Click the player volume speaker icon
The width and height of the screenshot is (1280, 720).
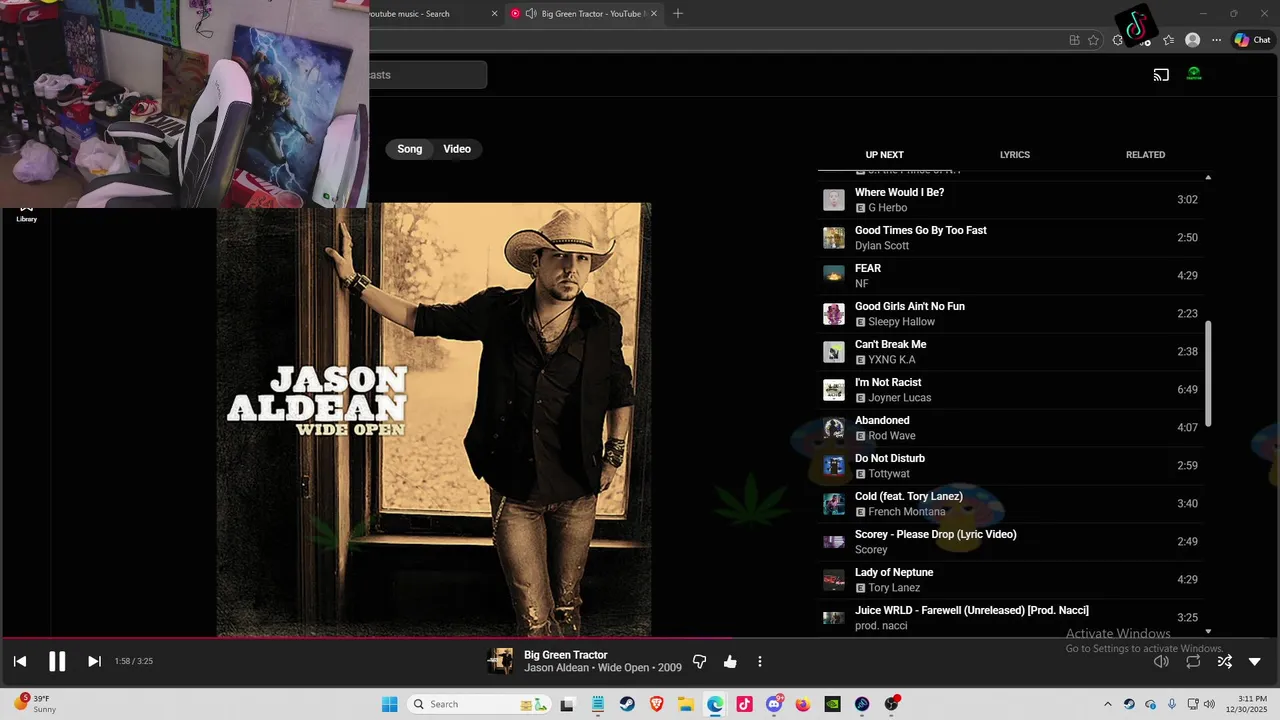pyautogui.click(x=1161, y=661)
